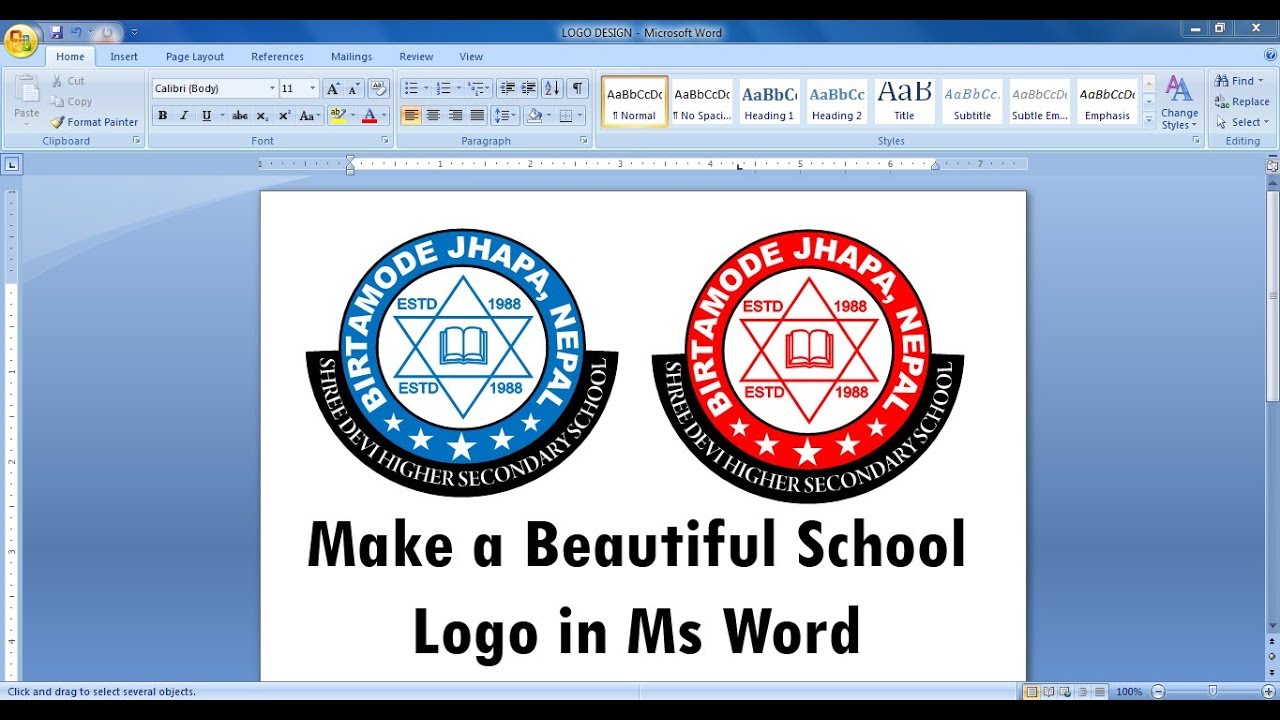The image size is (1280, 720).
Task: Toggle underline formatting
Action: (x=206, y=116)
